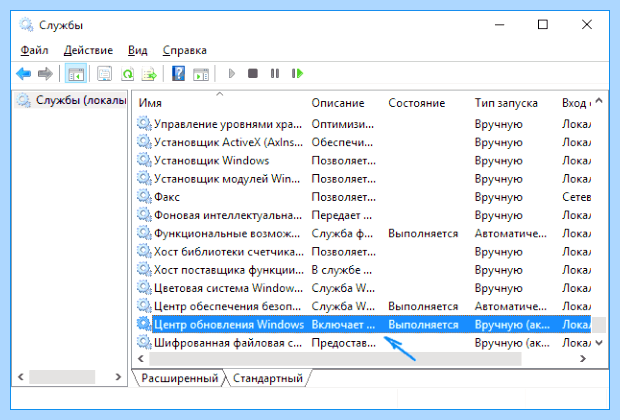Click the tree pane scroll left arrow
The image size is (620, 420).
pos(21,377)
